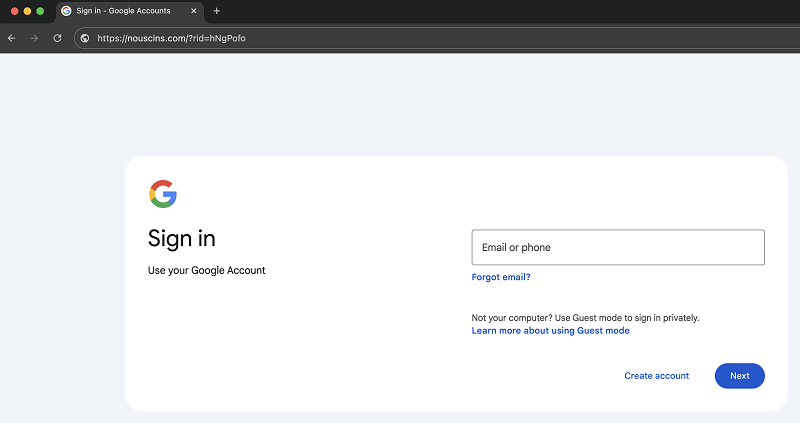Viewport: 800px width, 423px height.
Task: Click the Google favicon in the tab
Action: 66,11
